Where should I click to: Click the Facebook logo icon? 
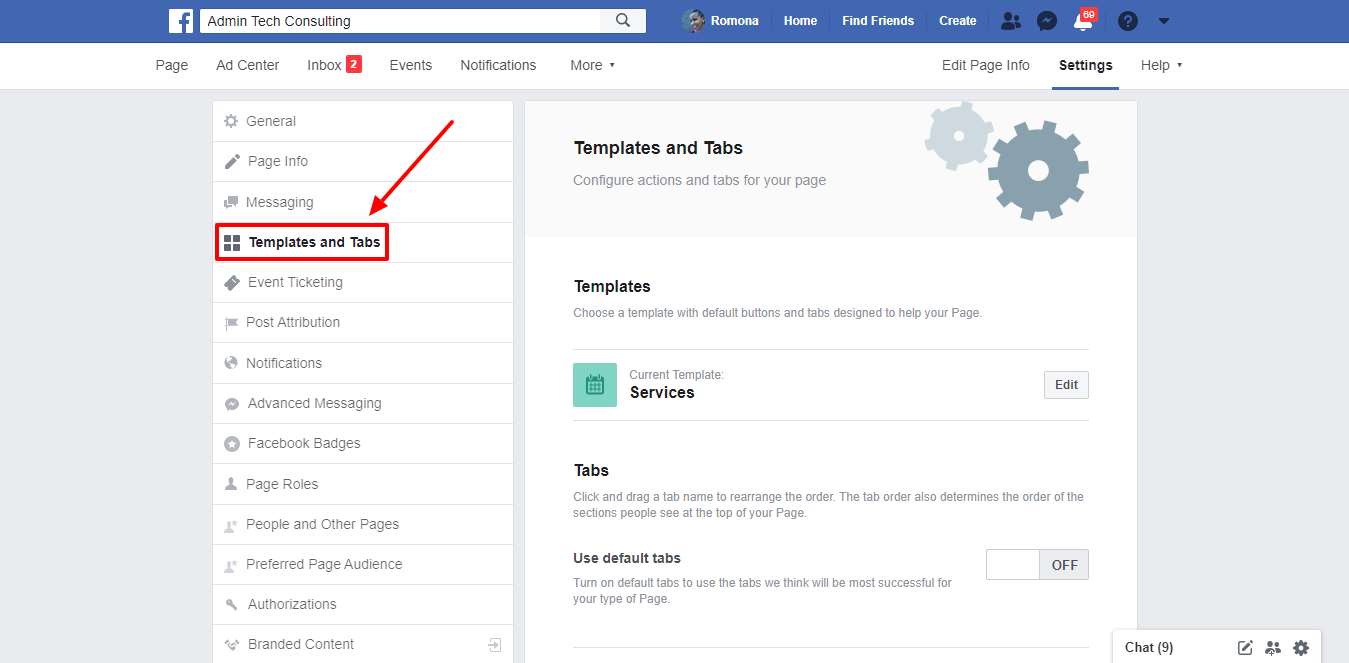(x=181, y=20)
